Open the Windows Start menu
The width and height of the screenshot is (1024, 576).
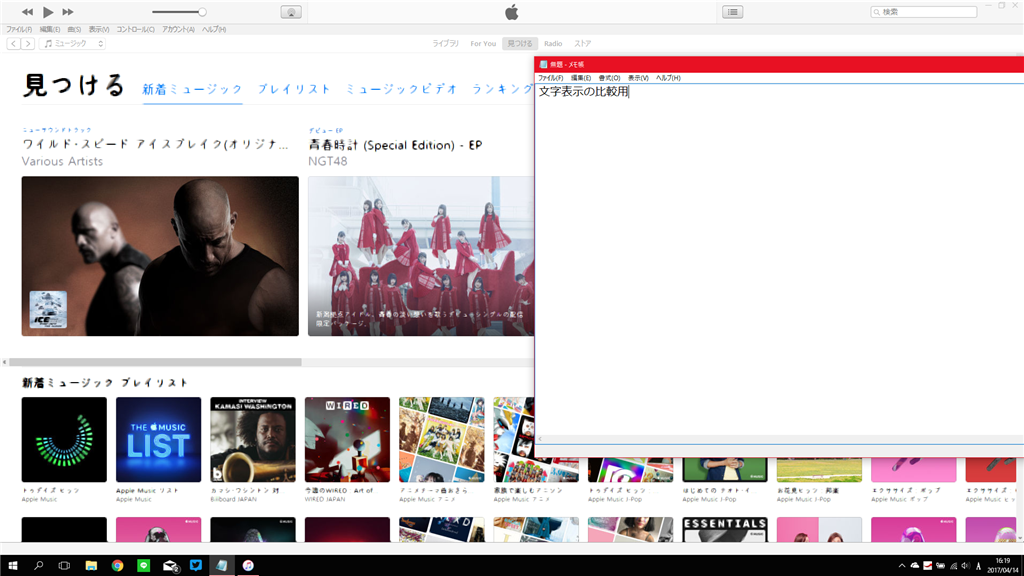(12, 566)
